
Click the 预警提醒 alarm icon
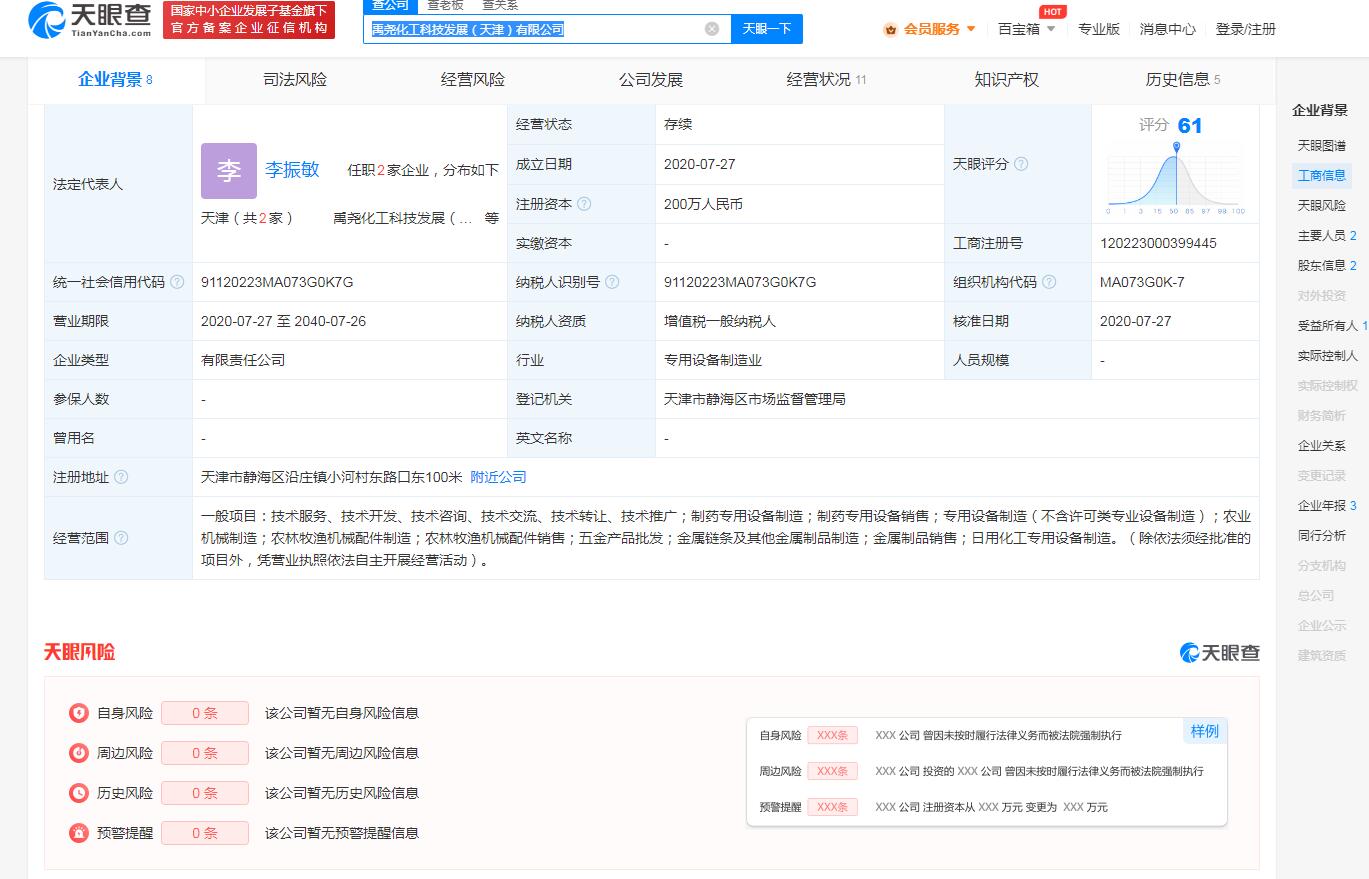(x=79, y=833)
